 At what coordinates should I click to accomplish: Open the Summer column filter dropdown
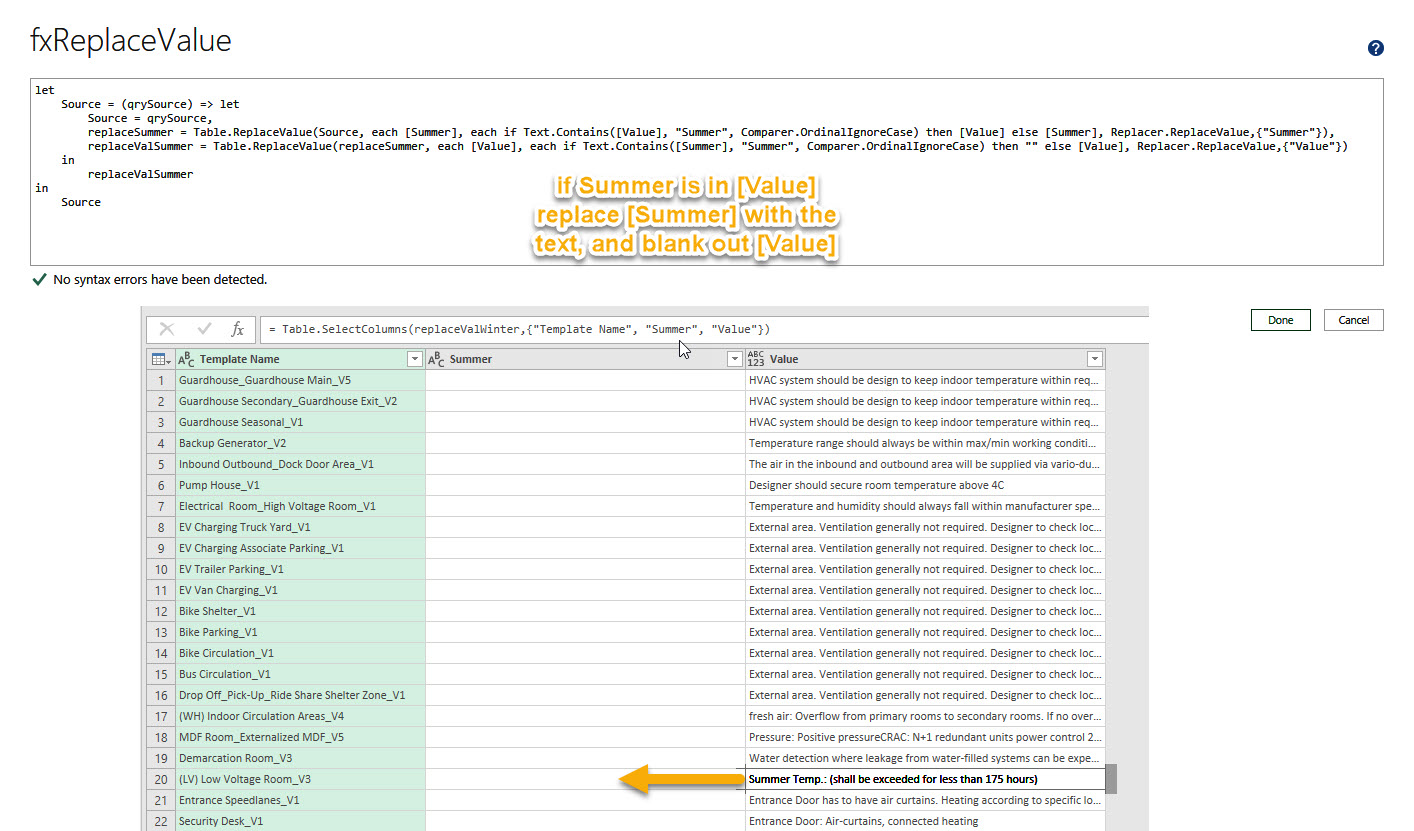click(735, 359)
